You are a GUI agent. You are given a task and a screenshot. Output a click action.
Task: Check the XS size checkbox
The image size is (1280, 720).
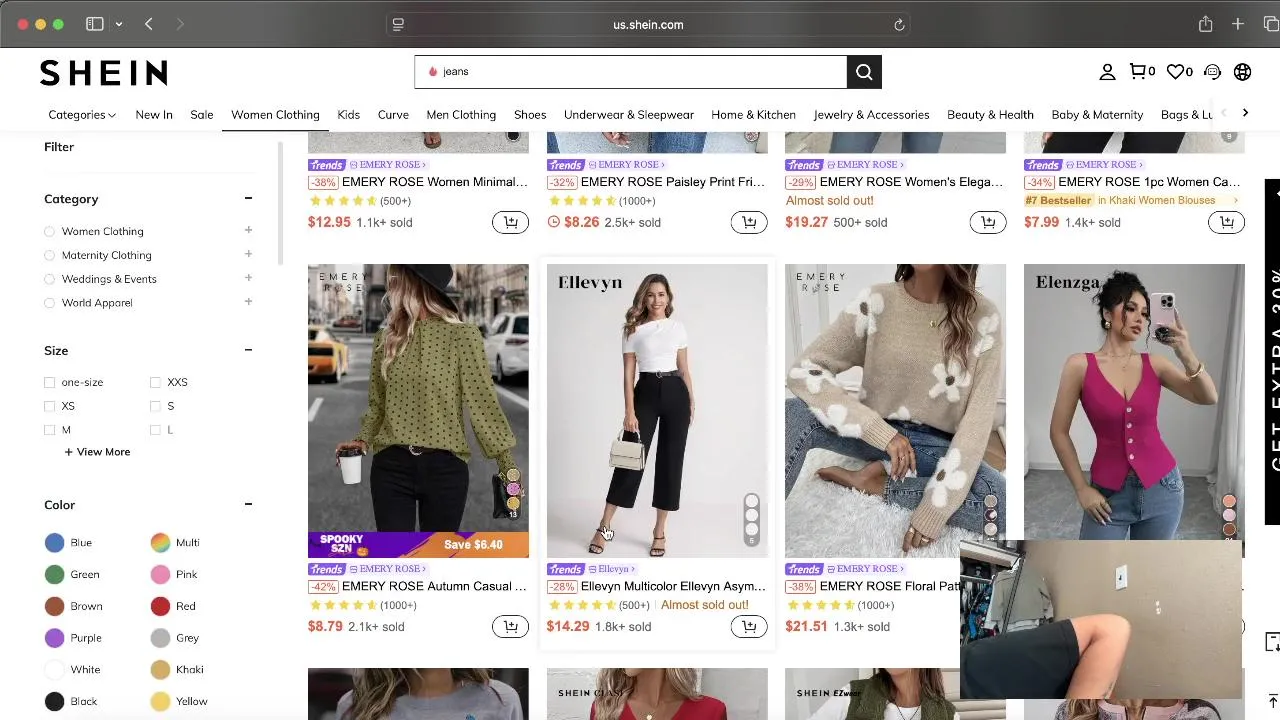coord(49,406)
